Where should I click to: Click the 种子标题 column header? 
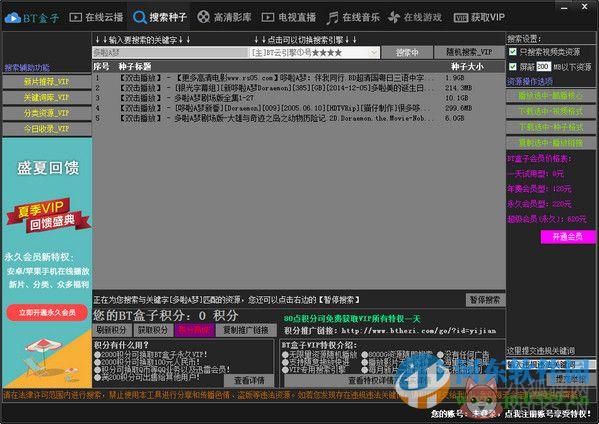click(x=135, y=67)
